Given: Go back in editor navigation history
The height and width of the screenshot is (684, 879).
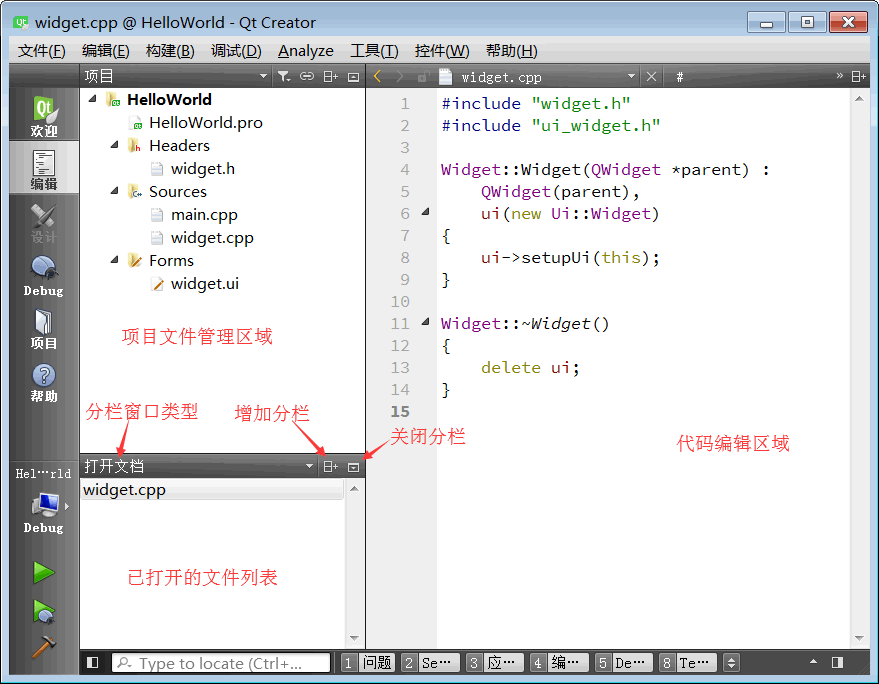Looking at the screenshot, I should (x=378, y=76).
